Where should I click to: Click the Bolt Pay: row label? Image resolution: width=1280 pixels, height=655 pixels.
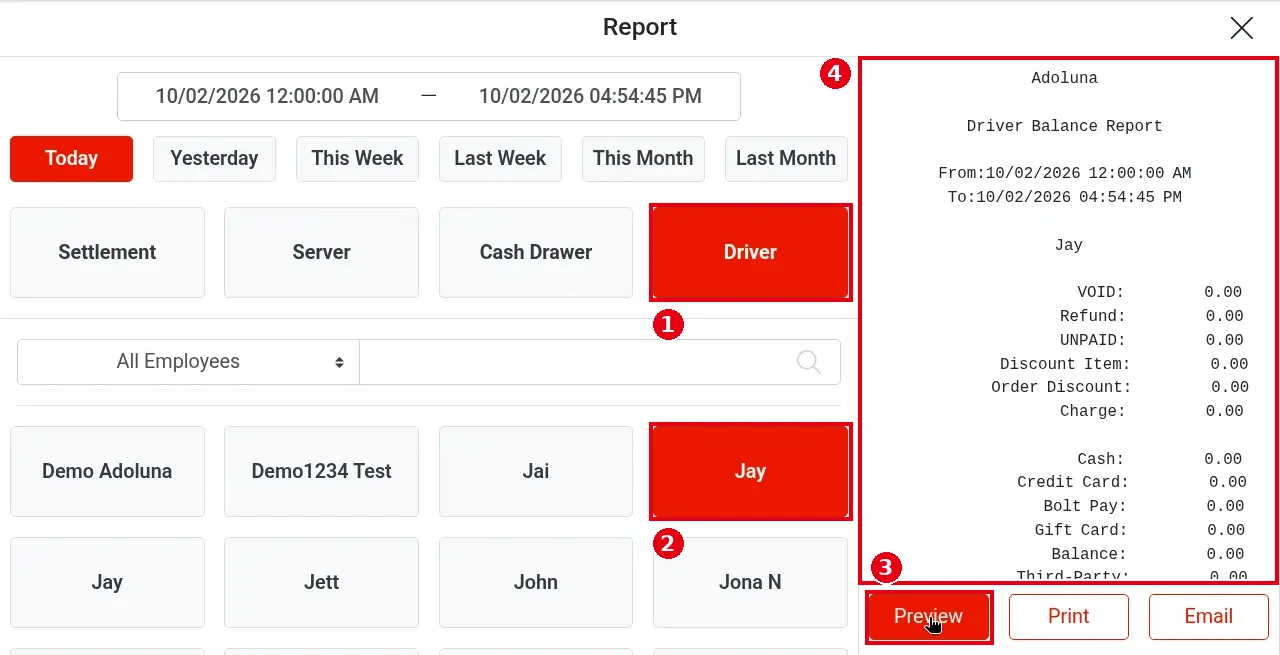coord(1085,506)
